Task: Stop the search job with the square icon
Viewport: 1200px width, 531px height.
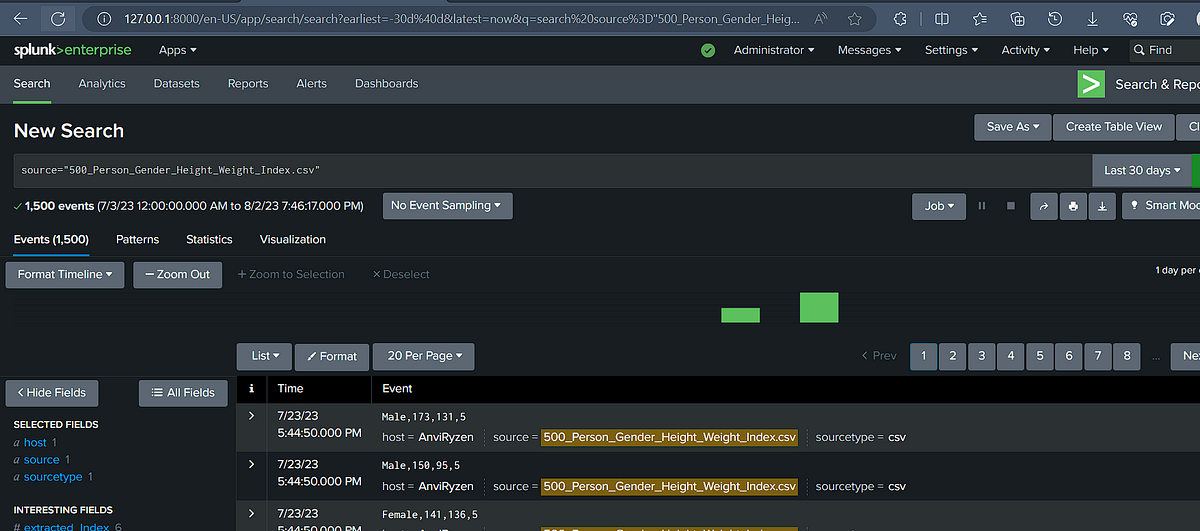Action: click(1011, 206)
